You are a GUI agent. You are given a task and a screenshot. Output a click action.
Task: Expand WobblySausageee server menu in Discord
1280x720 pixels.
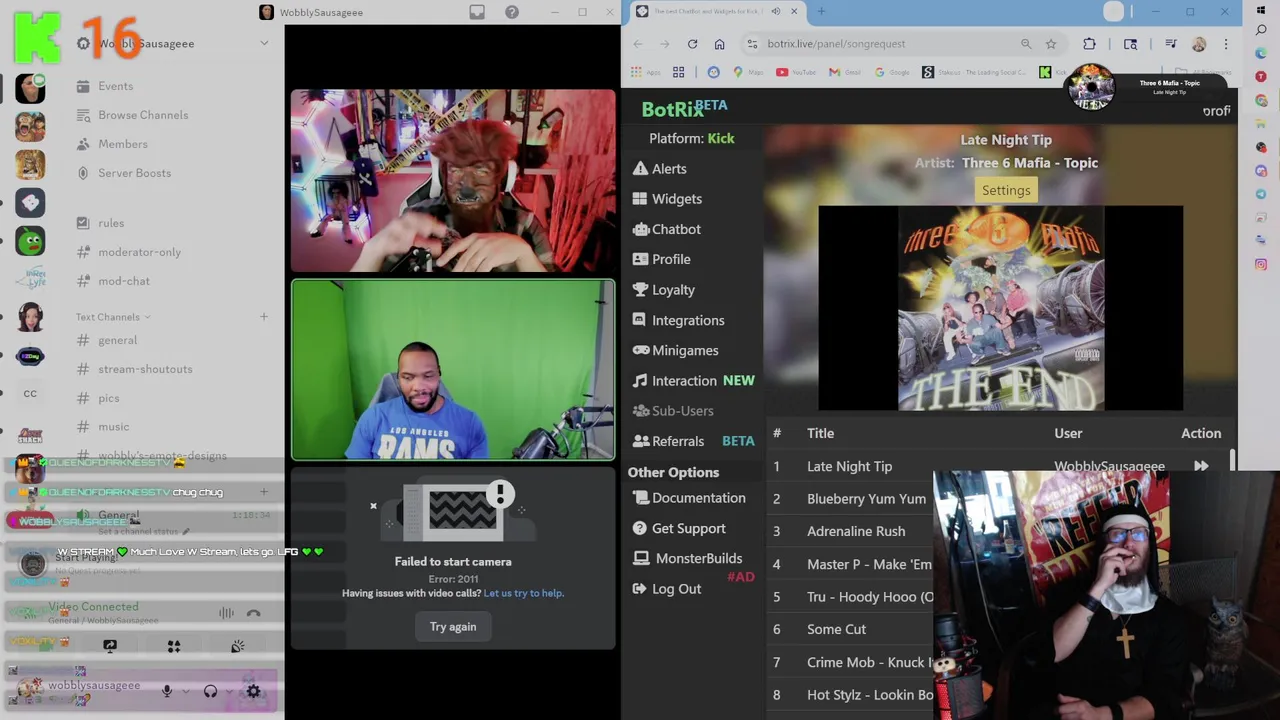(264, 43)
